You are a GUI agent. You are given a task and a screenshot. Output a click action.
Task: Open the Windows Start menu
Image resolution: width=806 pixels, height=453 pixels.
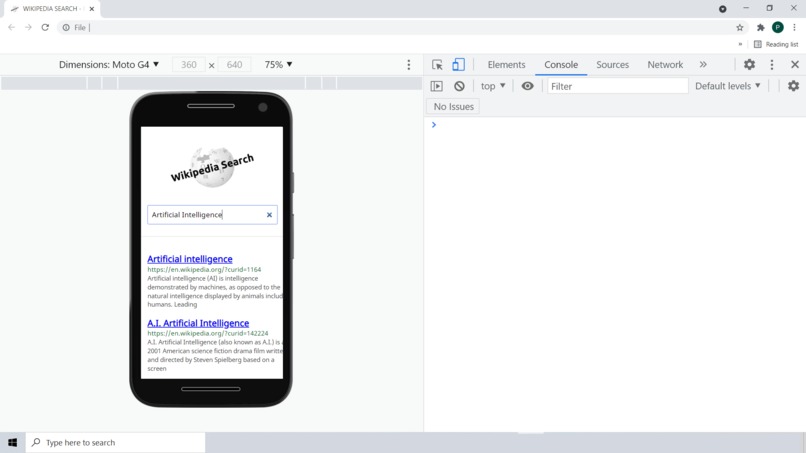point(12,442)
